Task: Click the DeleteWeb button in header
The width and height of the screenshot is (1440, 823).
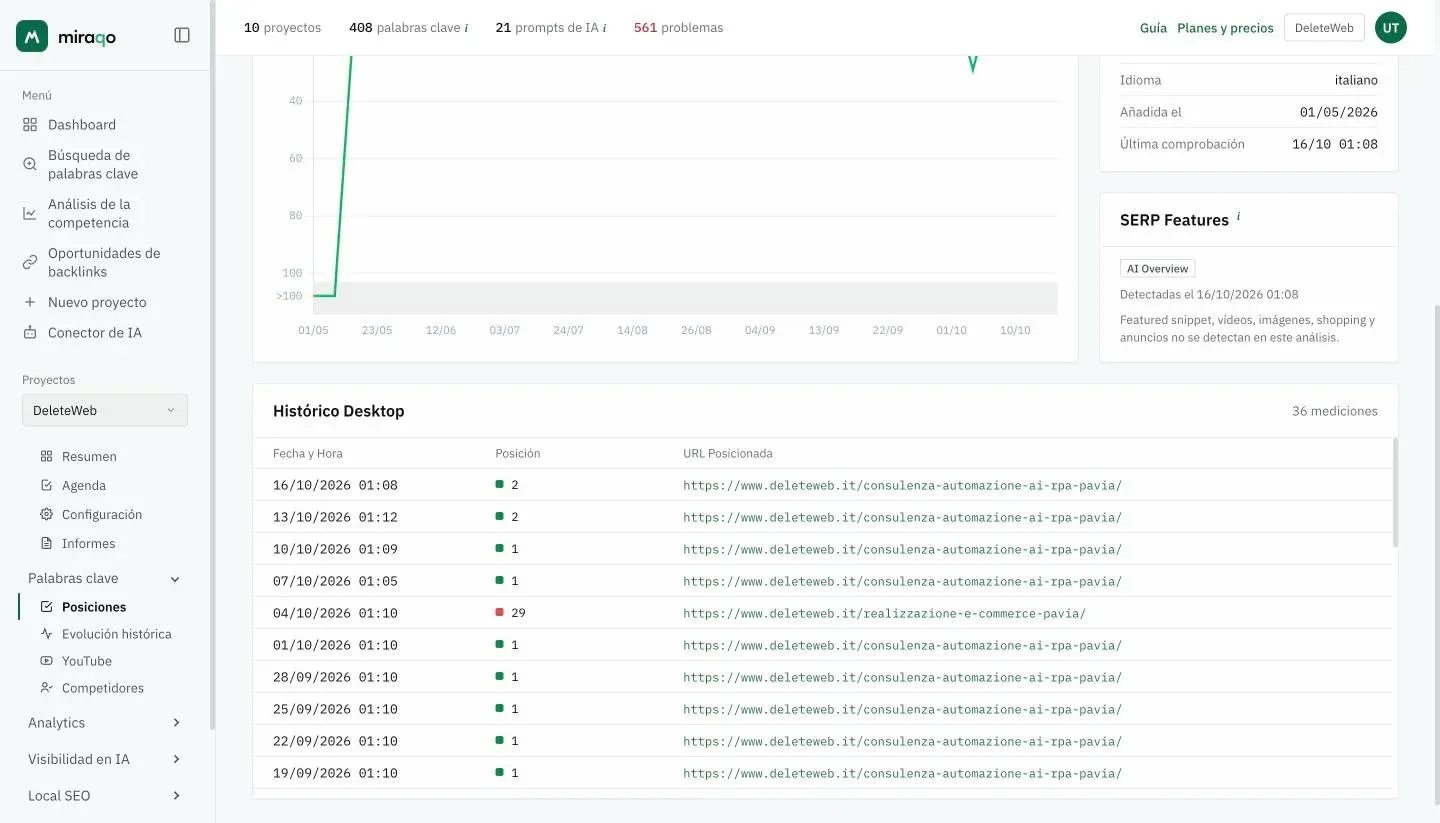Action: click(1324, 28)
